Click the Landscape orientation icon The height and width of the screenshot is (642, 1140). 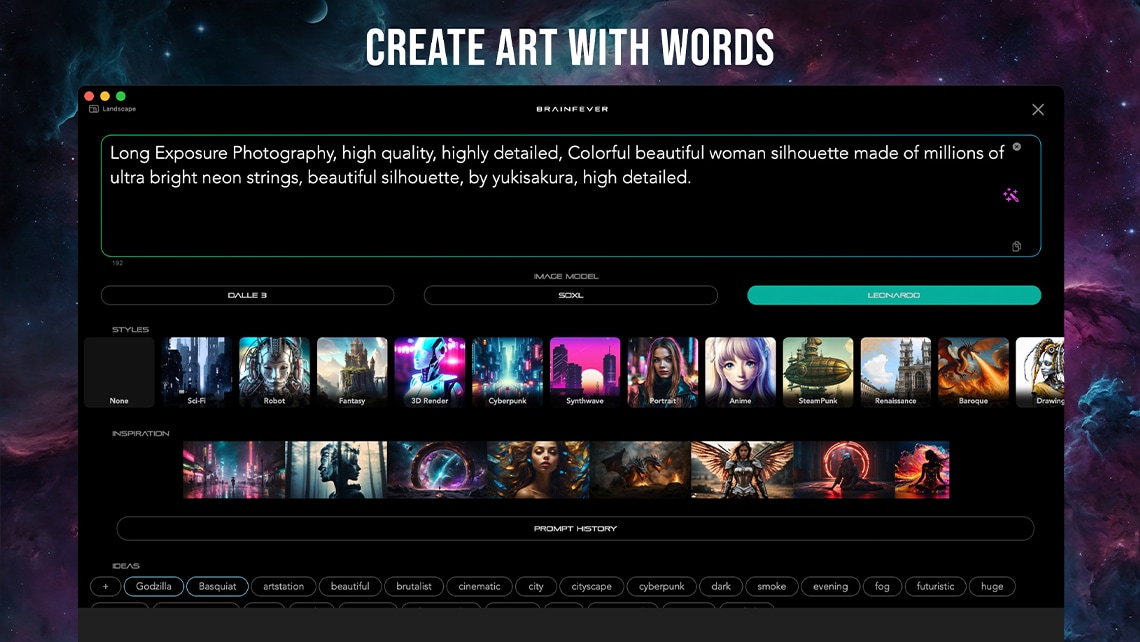[94, 109]
